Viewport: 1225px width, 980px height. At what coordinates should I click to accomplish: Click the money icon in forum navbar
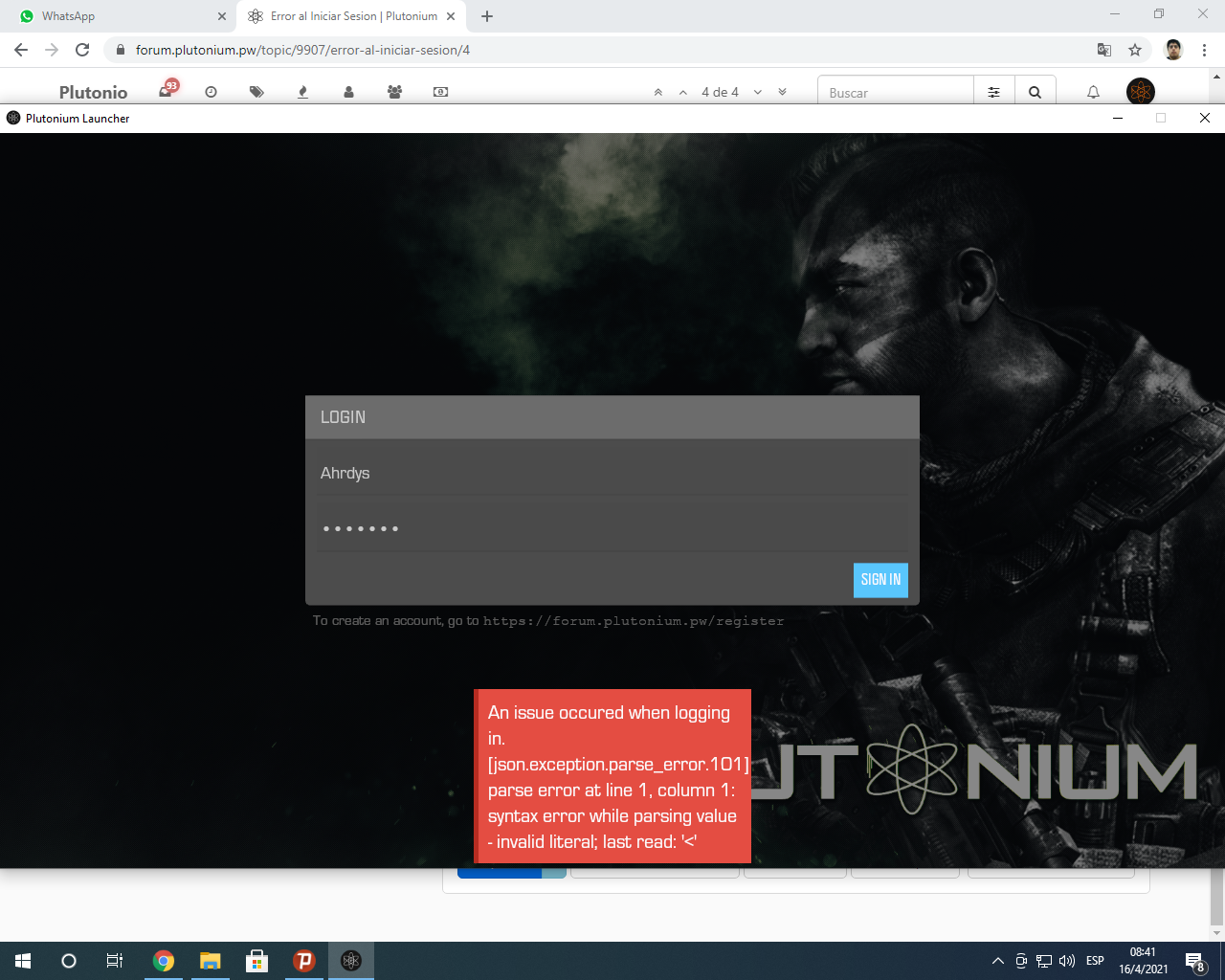click(x=440, y=92)
